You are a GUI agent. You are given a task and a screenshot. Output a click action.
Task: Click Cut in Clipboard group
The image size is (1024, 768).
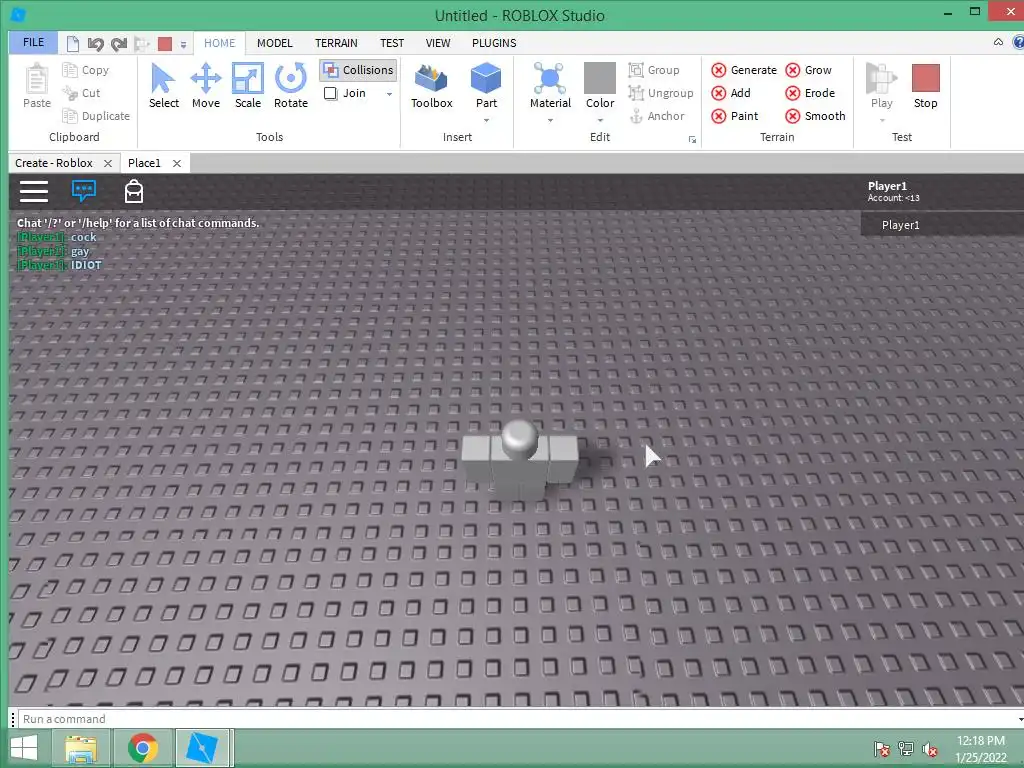[x=81, y=93]
